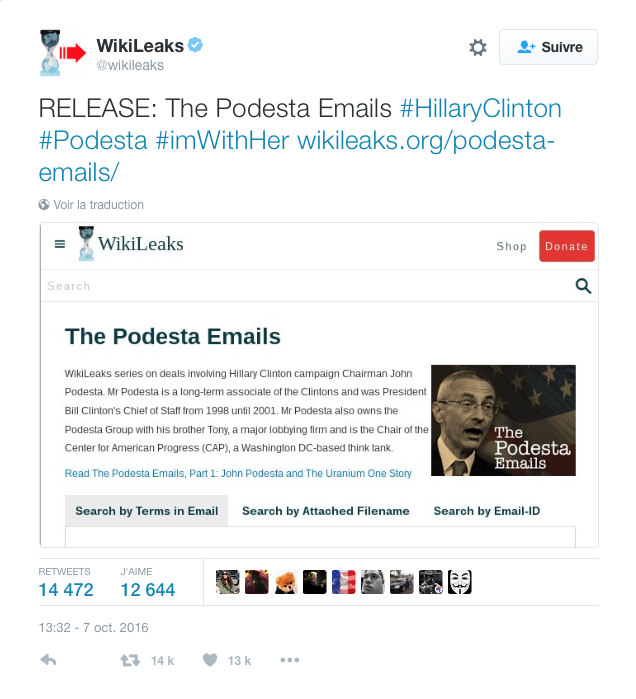The width and height of the screenshot is (636, 699).
Task: Click the verified badge next to WikiLeaks
Action: coord(195,45)
